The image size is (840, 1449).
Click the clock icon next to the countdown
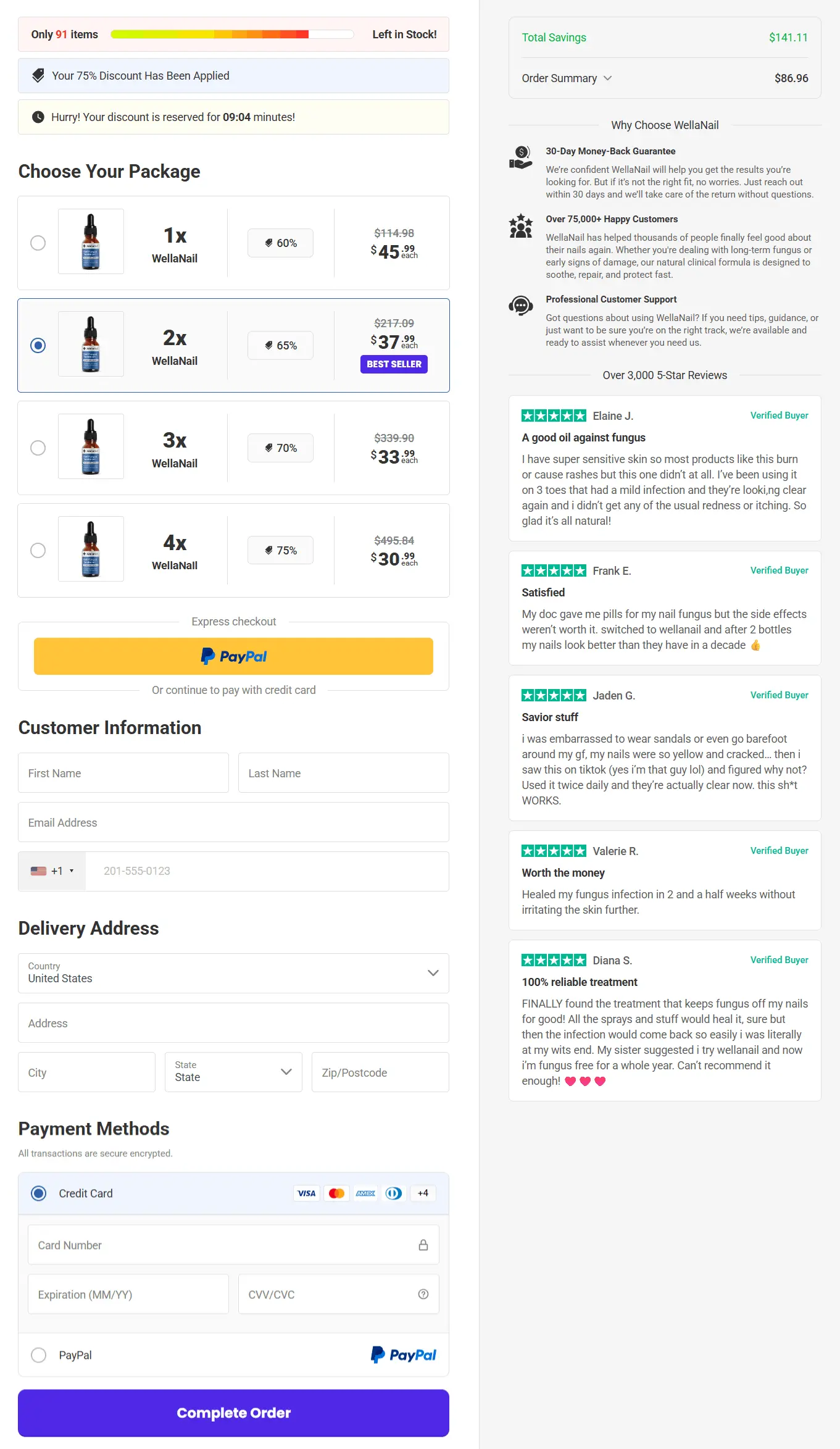(x=38, y=117)
